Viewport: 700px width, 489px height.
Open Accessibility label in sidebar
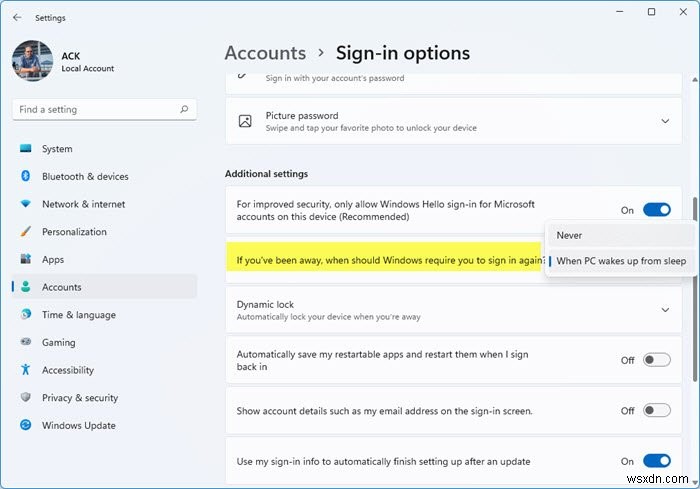tap(68, 370)
